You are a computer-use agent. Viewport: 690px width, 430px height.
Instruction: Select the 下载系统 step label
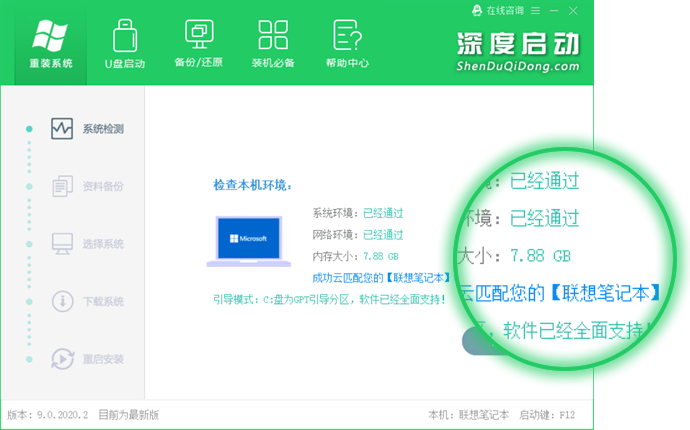[103, 302]
